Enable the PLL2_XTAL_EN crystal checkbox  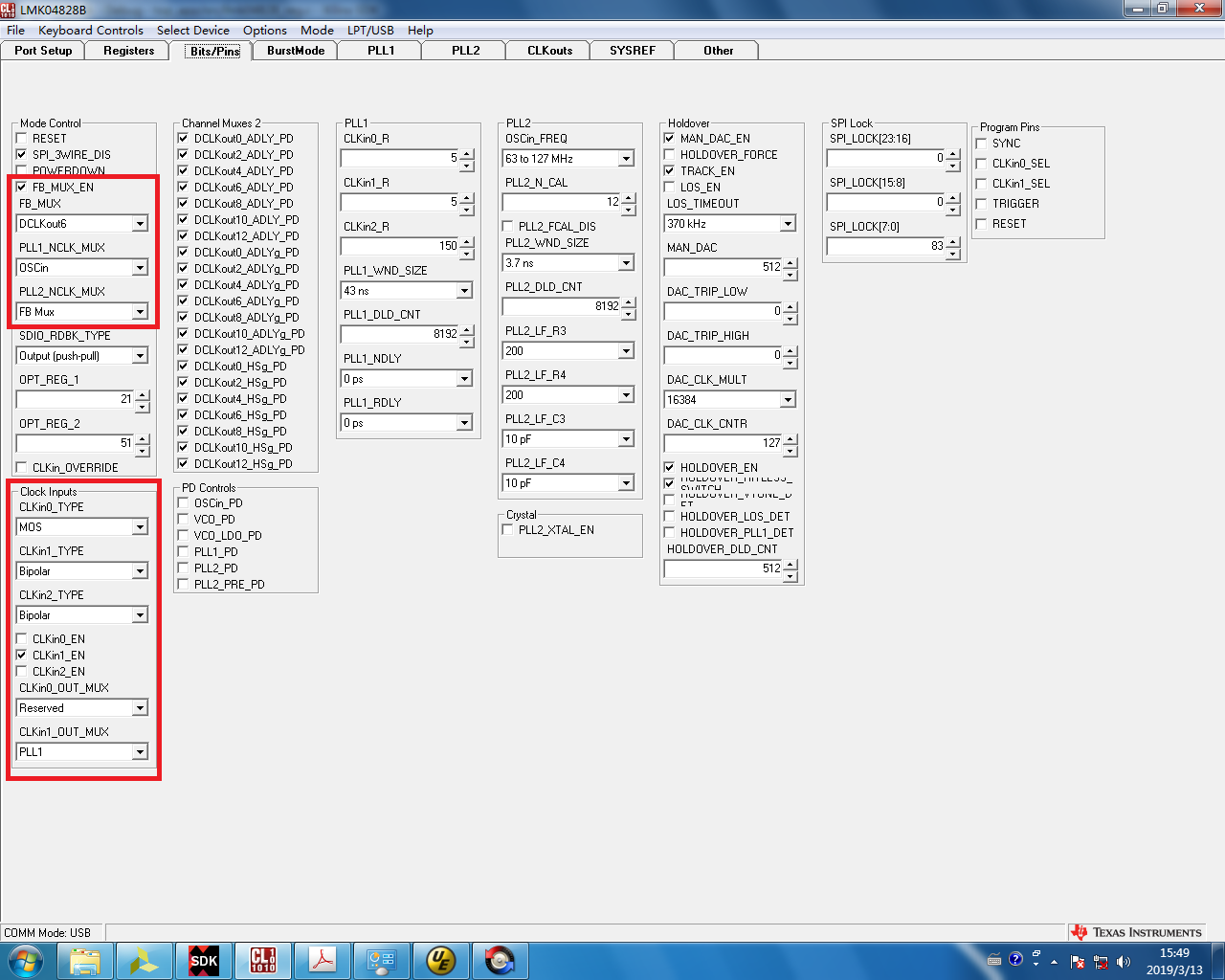pyautogui.click(x=508, y=529)
